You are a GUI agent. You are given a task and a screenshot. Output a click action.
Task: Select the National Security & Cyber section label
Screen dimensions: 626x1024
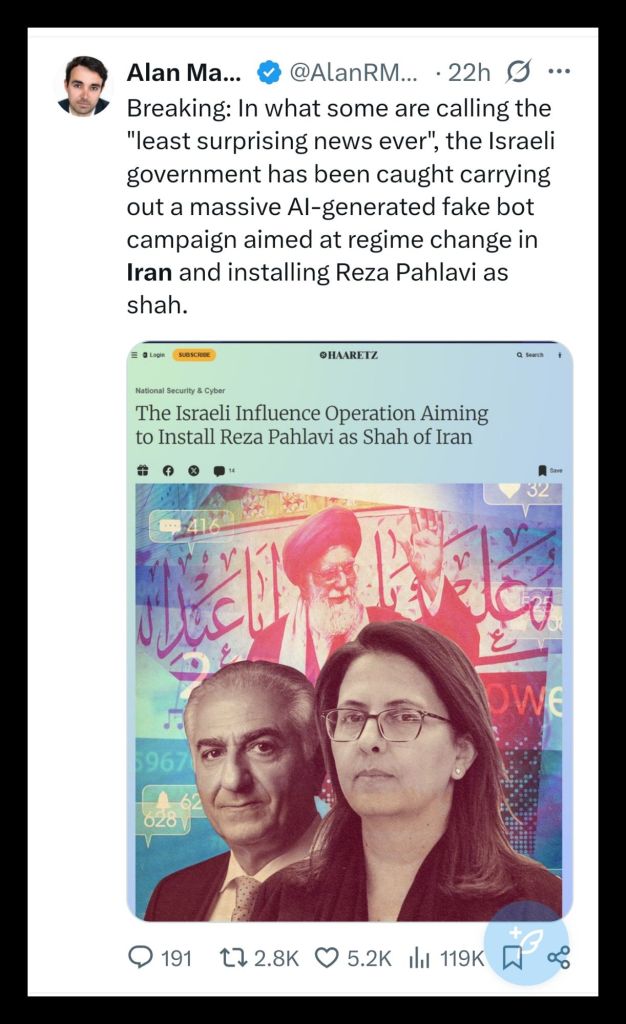(x=180, y=391)
